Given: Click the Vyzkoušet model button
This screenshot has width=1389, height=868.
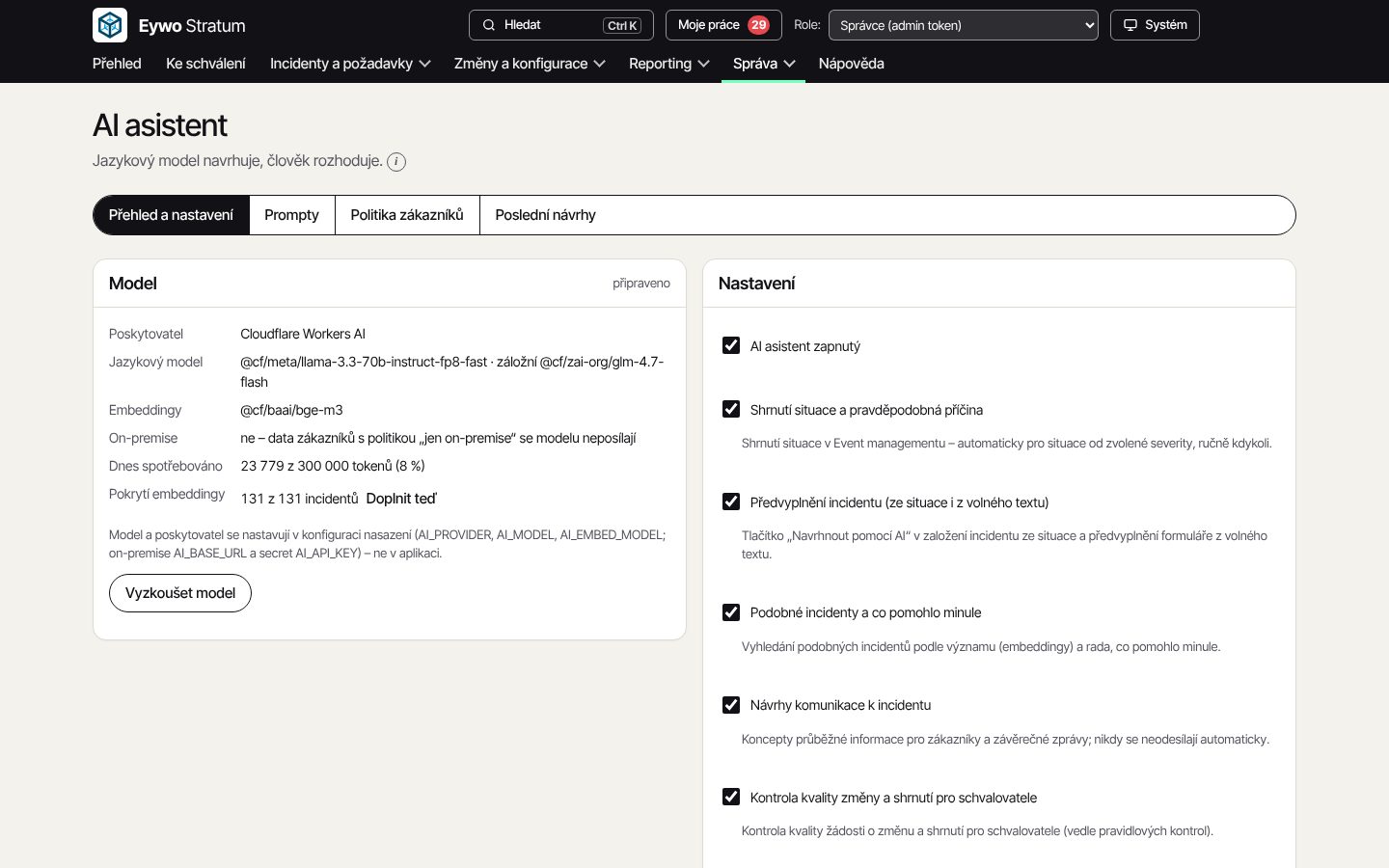Looking at the screenshot, I should click(x=180, y=593).
